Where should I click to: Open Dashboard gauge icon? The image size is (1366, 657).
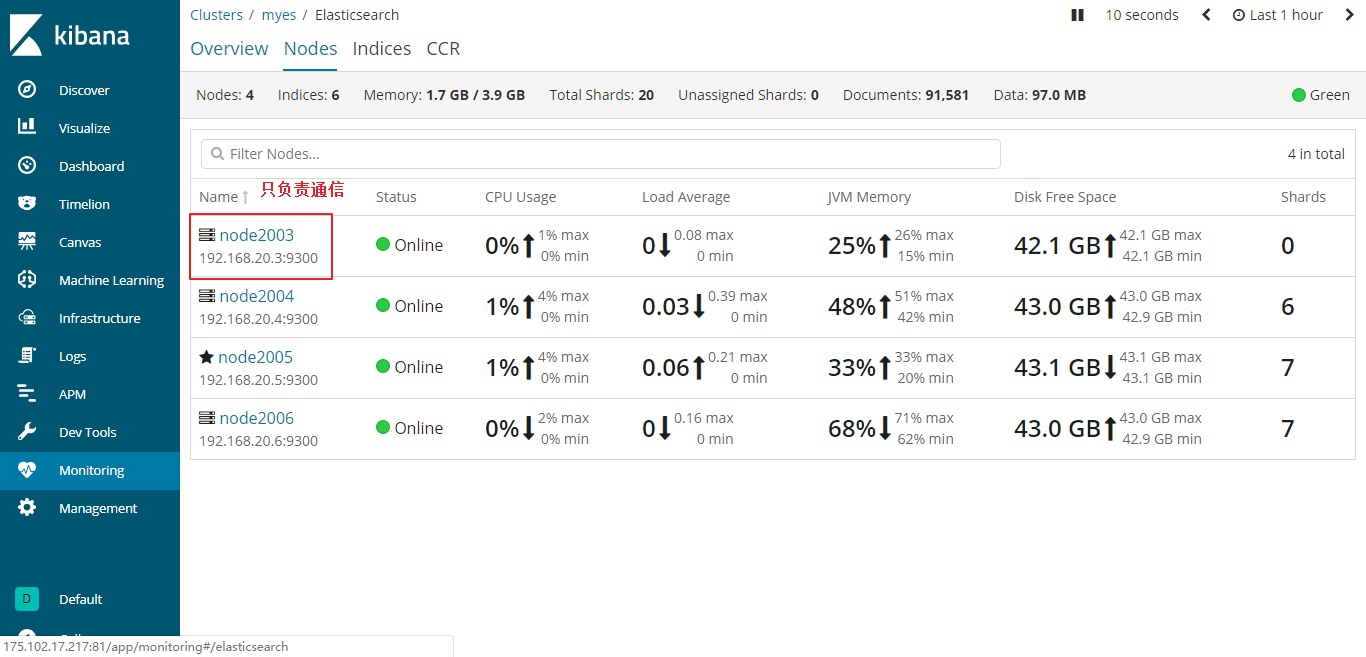[x=27, y=166]
